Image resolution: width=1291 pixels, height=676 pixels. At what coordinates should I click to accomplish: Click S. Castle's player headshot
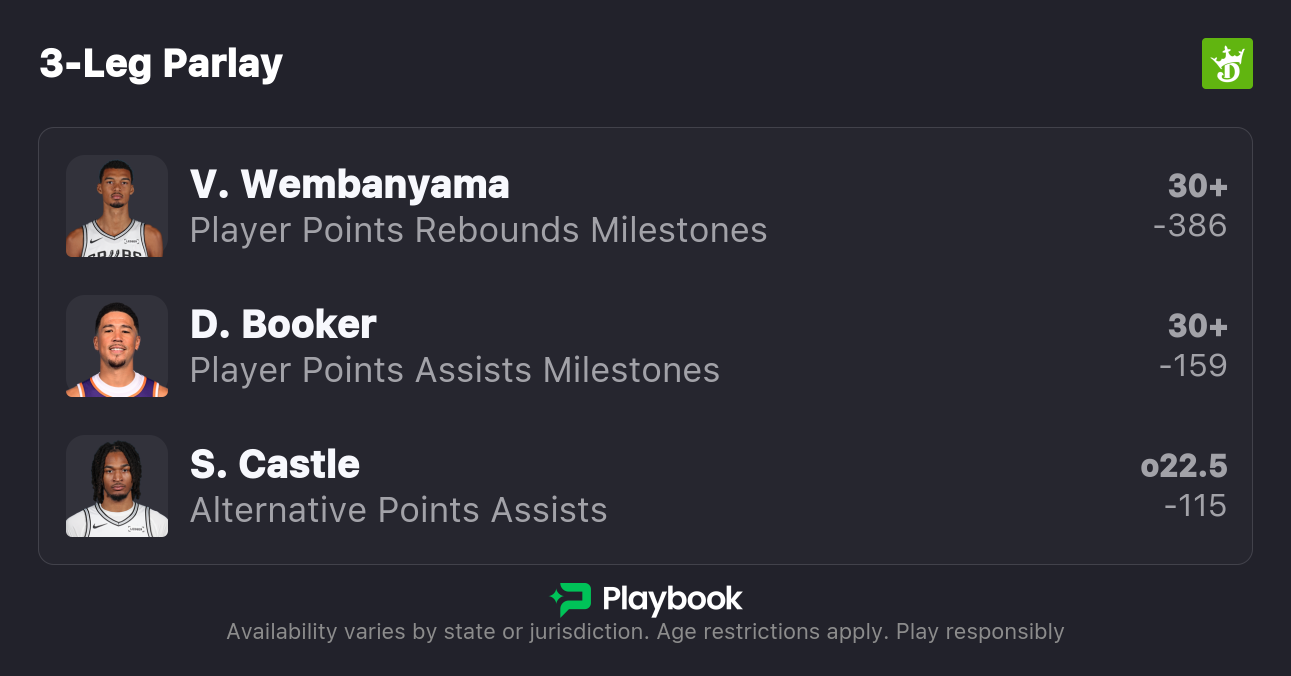click(117, 486)
